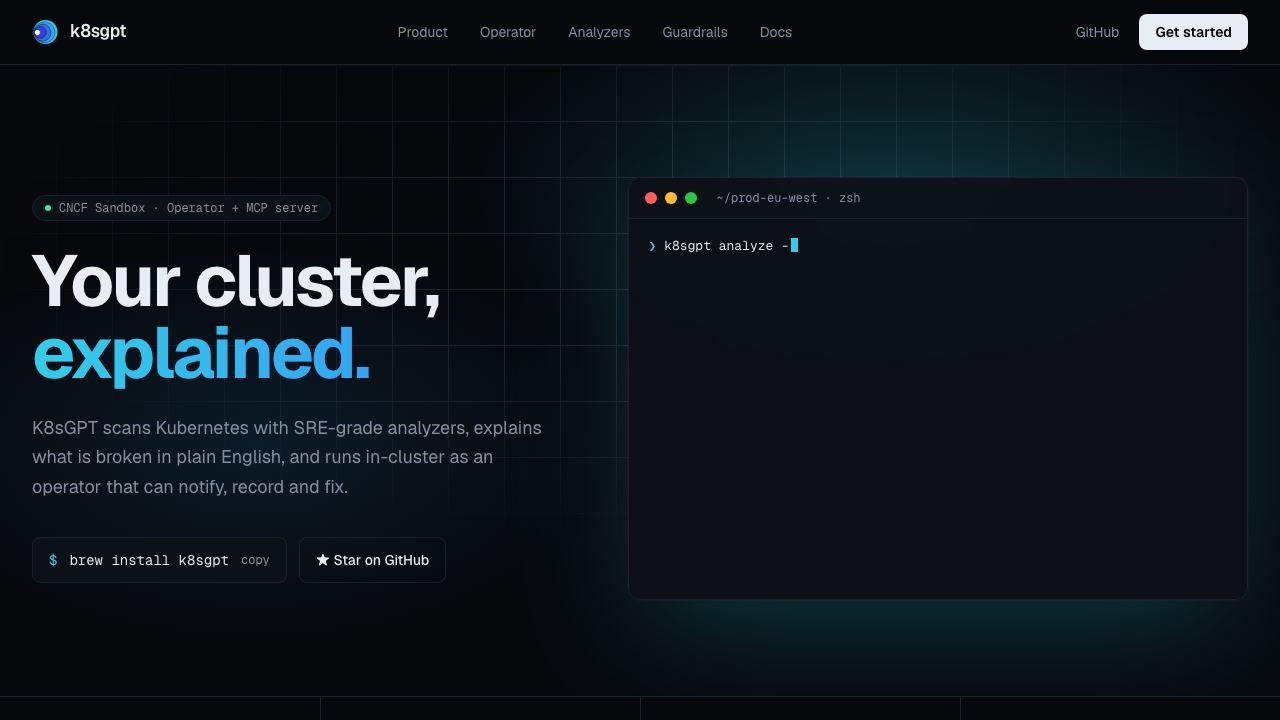1280x720 pixels.
Task: Click the explained. gradient heading
Action: point(201,355)
